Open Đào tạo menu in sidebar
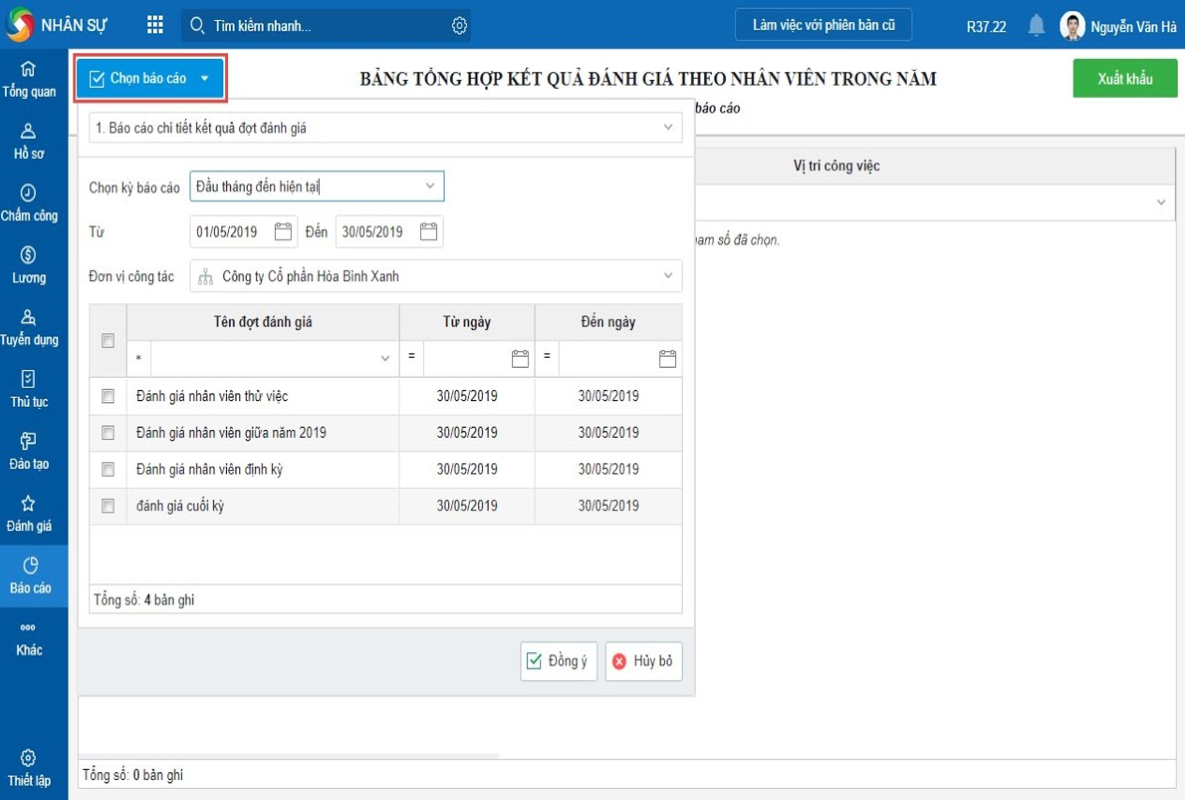 point(29,451)
